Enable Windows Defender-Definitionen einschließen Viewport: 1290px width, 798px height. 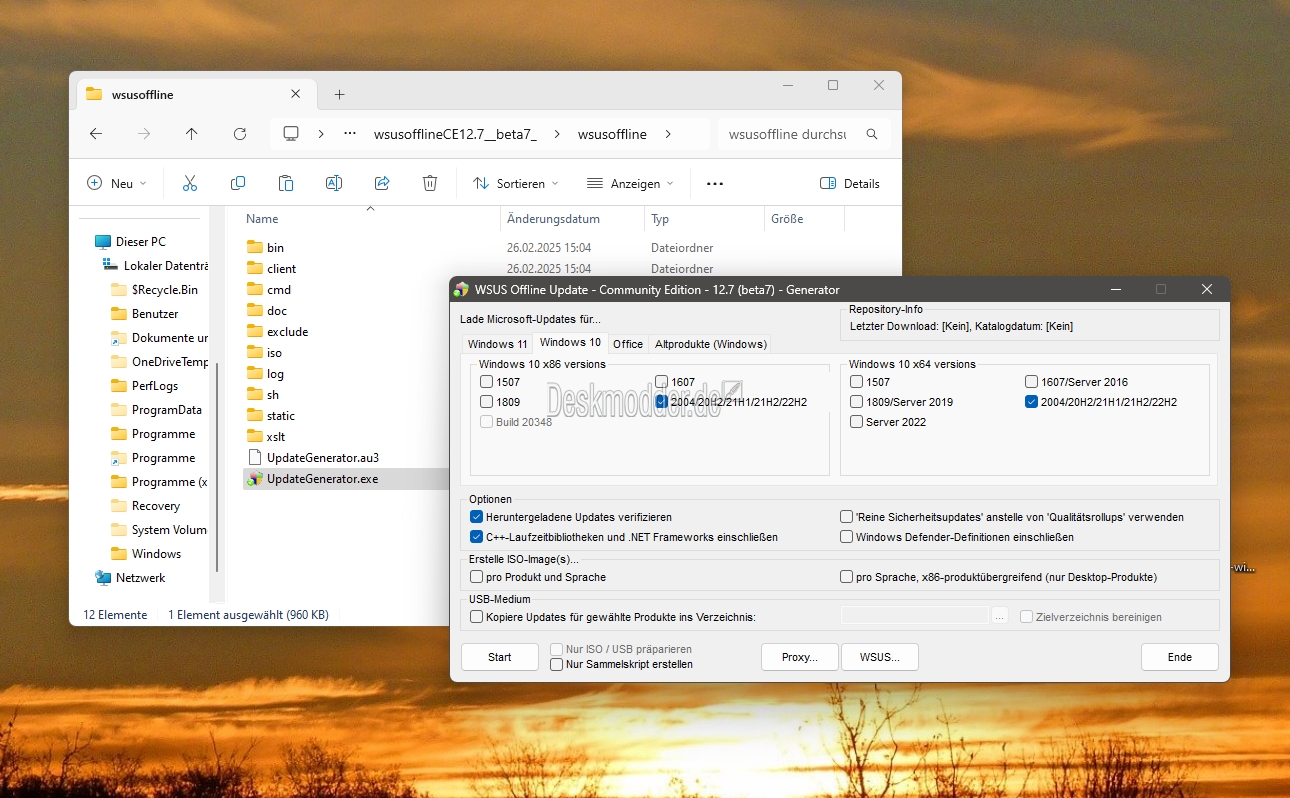point(847,537)
